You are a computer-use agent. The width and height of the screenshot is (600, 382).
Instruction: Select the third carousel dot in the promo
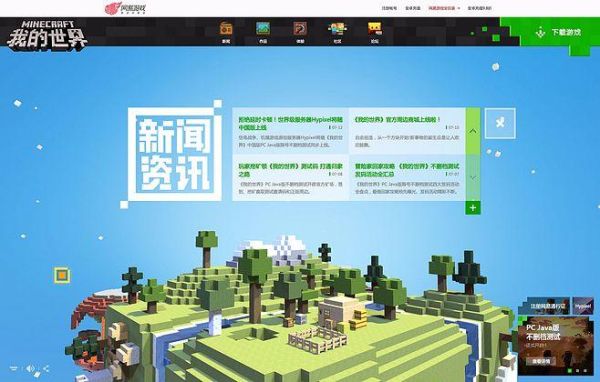click(585, 371)
